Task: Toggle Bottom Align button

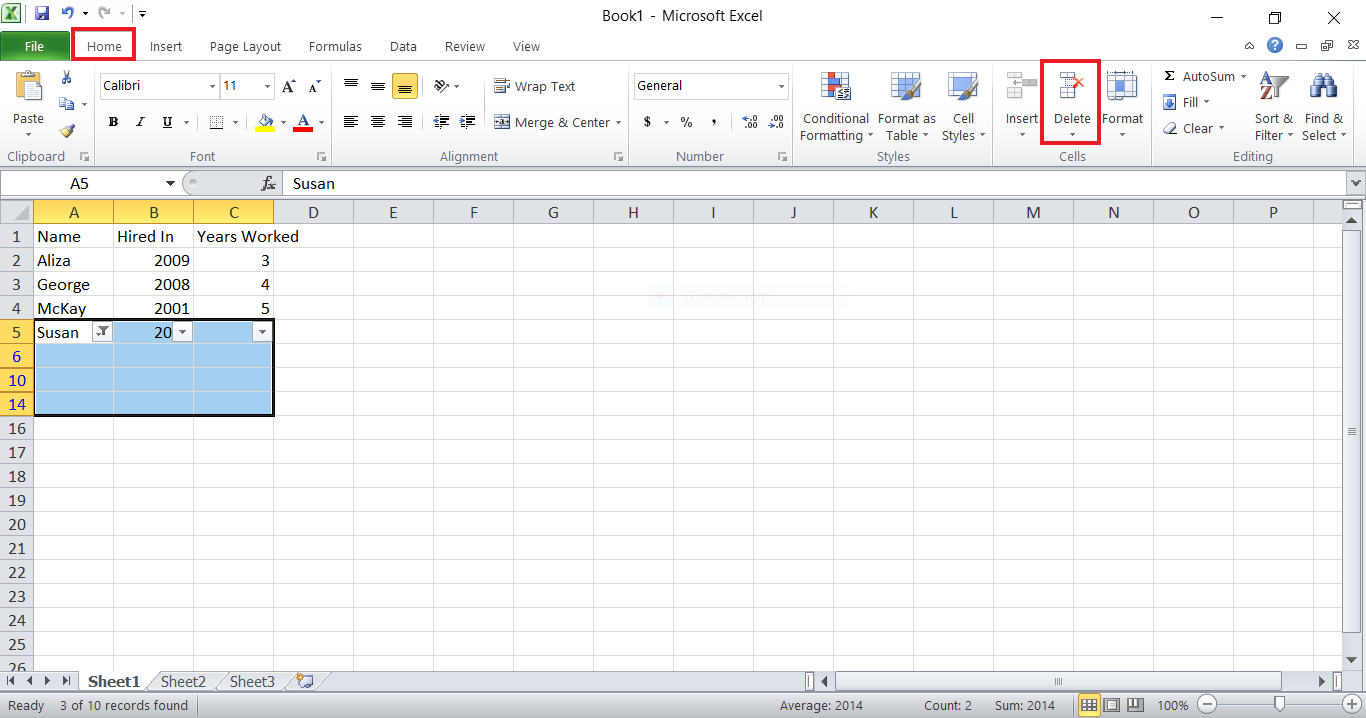Action: (405, 86)
